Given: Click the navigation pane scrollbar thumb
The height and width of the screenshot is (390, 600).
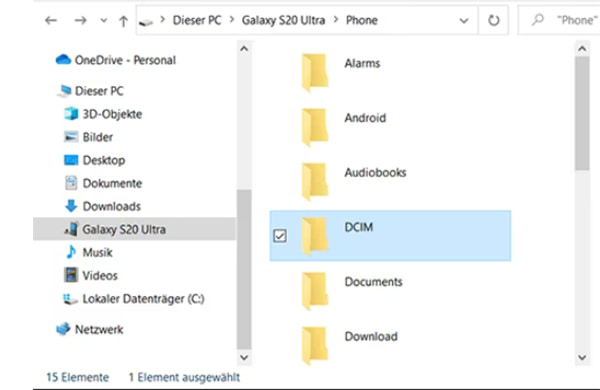Looking at the screenshot, I should point(244,269).
